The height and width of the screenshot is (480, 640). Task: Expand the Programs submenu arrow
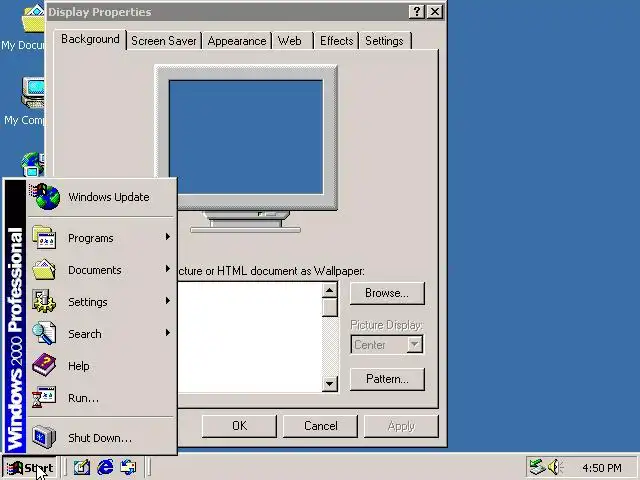(x=168, y=237)
